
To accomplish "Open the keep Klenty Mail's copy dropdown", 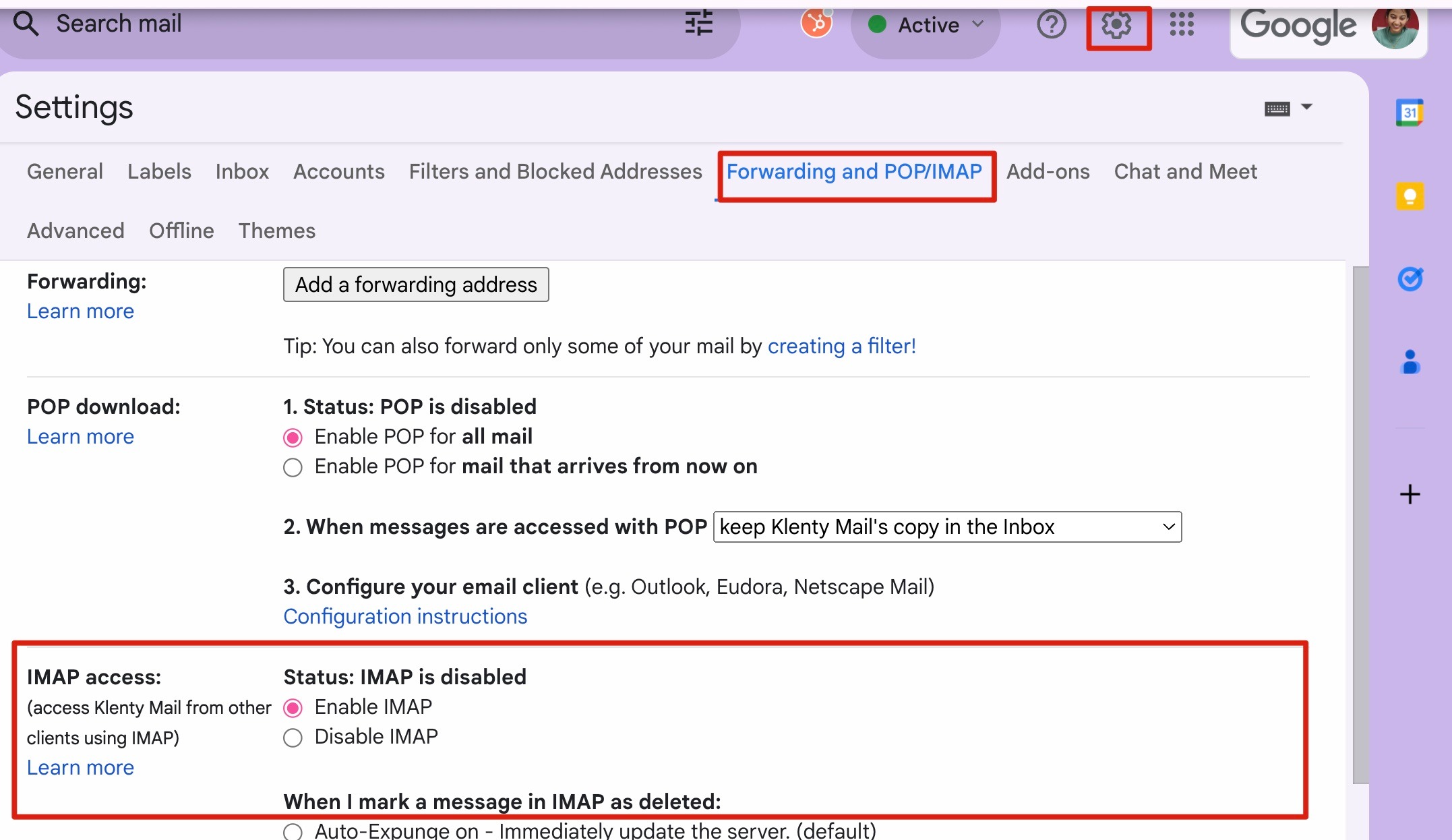I will 946,527.
